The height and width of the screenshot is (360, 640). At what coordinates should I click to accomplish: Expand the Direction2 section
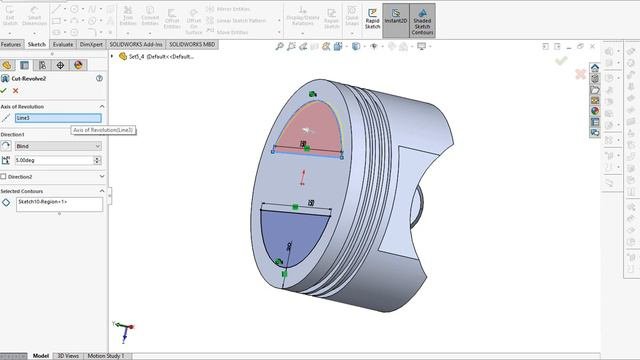click(x=102, y=176)
